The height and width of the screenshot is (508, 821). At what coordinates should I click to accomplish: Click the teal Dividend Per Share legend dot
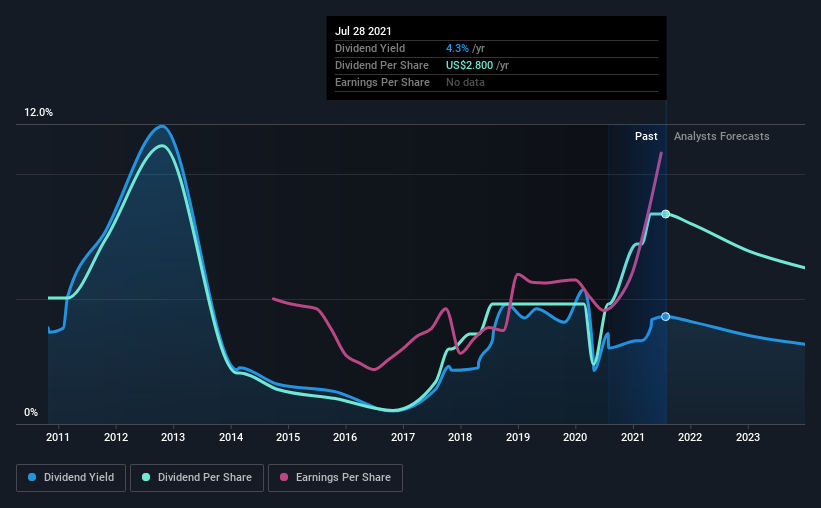[x=146, y=477]
